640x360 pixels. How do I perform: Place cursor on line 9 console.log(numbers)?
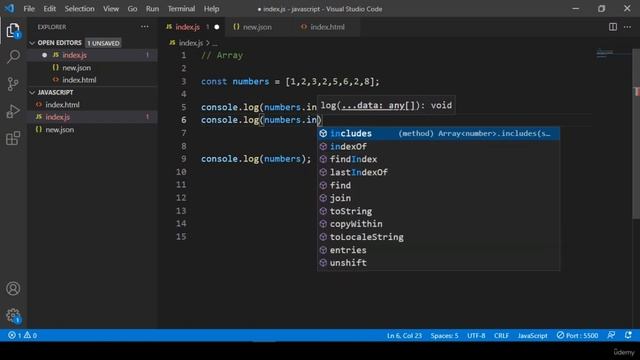pos(256,159)
